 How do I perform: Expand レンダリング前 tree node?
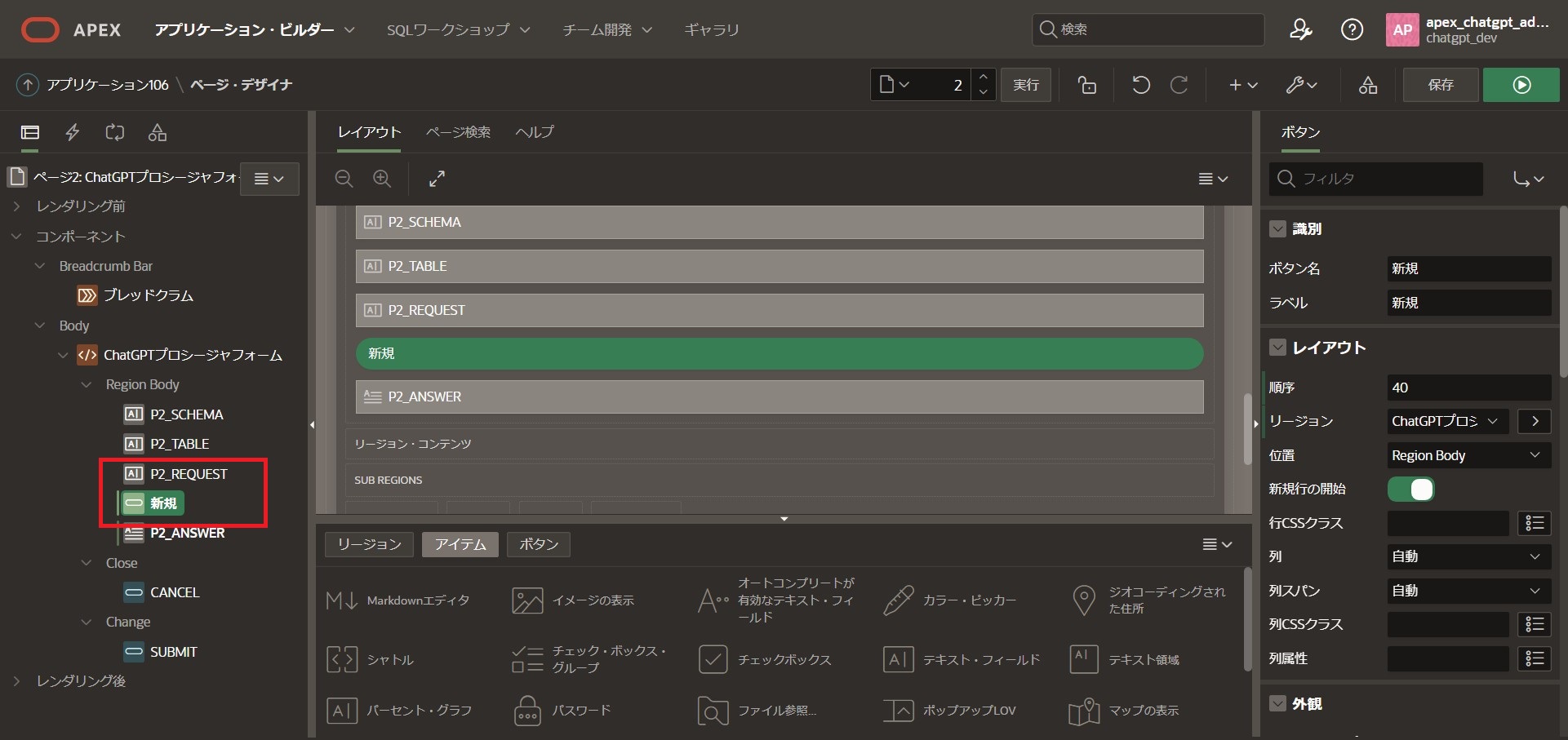pos(16,206)
